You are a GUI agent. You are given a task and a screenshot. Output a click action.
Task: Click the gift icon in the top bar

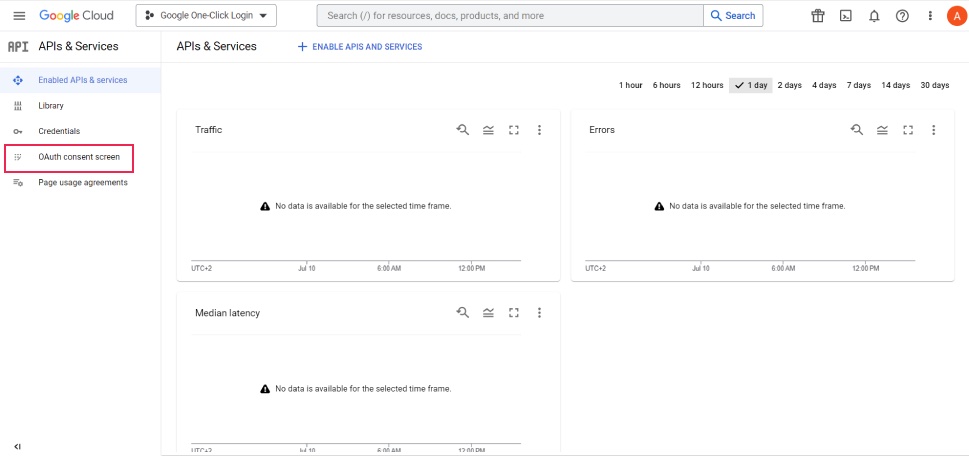tap(818, 16)
